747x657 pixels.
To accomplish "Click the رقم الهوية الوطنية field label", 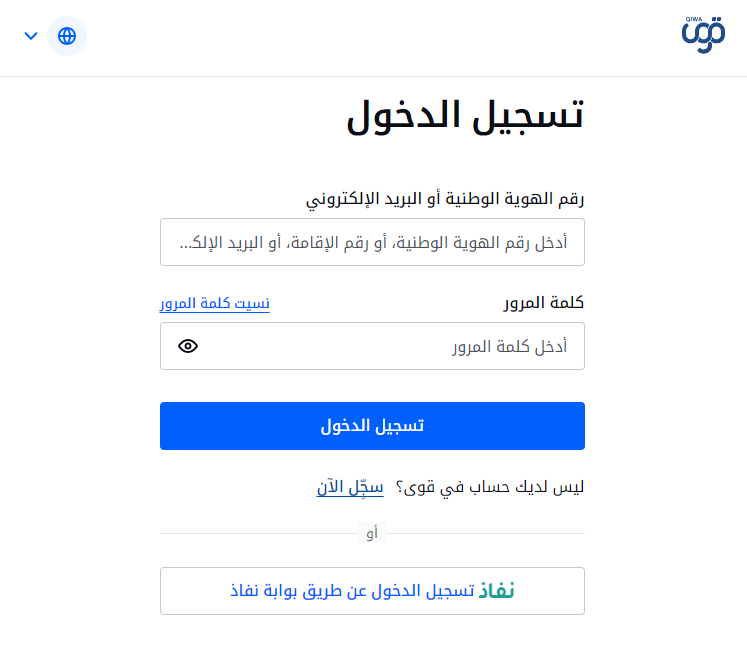I will coord(444,198).
